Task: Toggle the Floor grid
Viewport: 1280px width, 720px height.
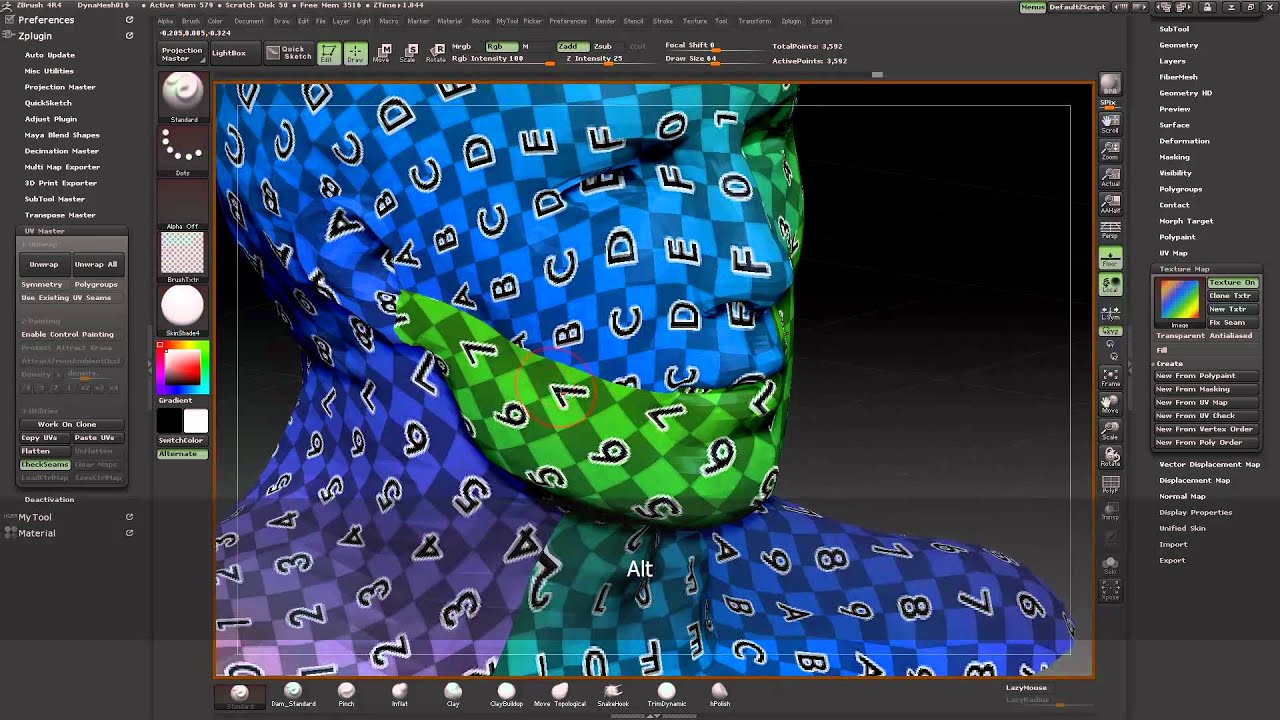Action: (1110, 258)
